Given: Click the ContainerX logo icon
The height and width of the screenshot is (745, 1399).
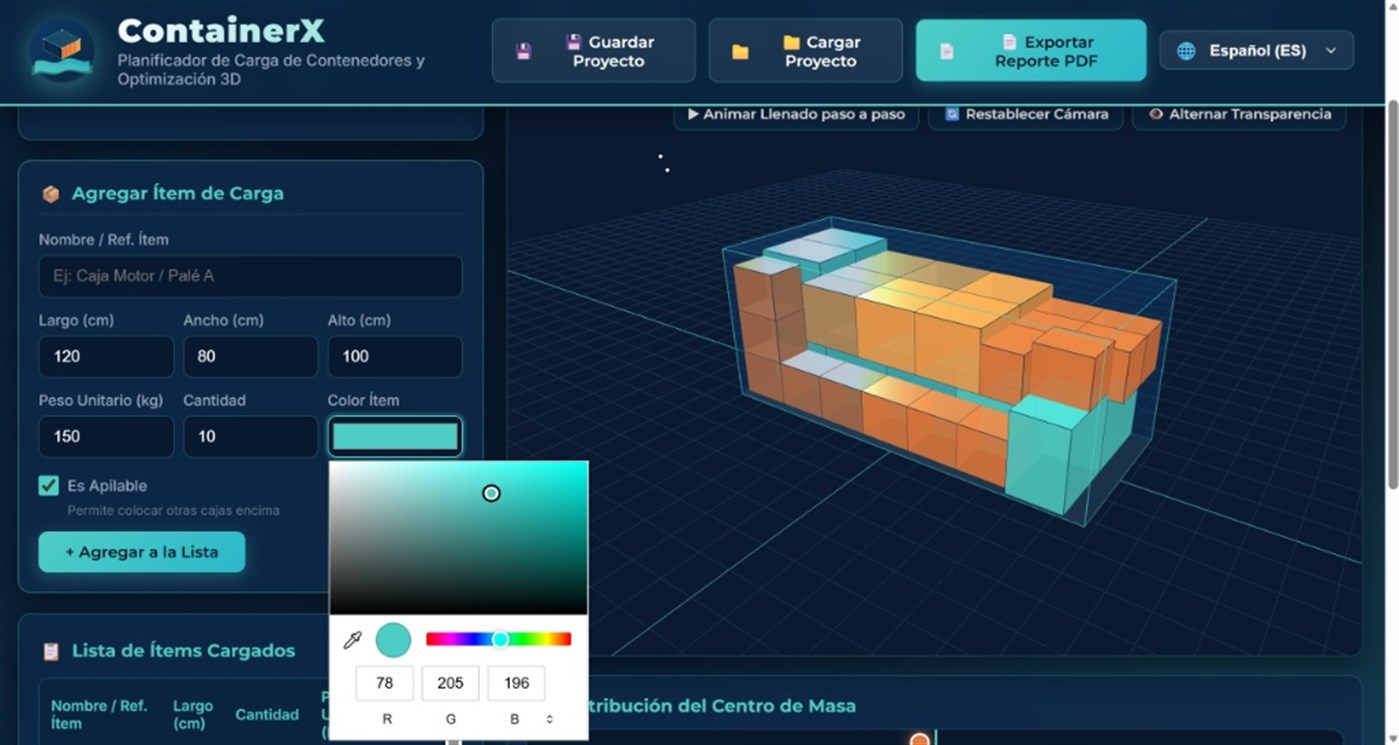Looking at the screenshot, I should tap(62, 51).
